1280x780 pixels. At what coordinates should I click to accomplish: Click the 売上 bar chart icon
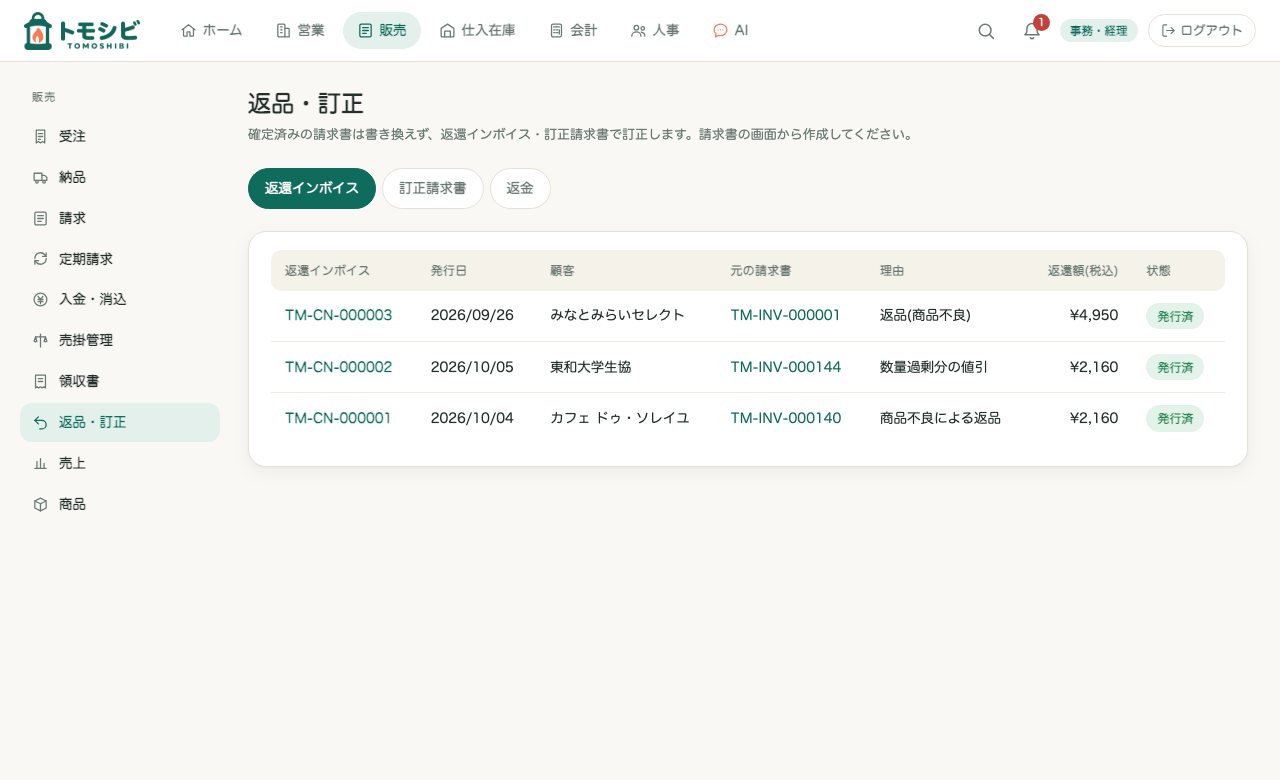40,463
